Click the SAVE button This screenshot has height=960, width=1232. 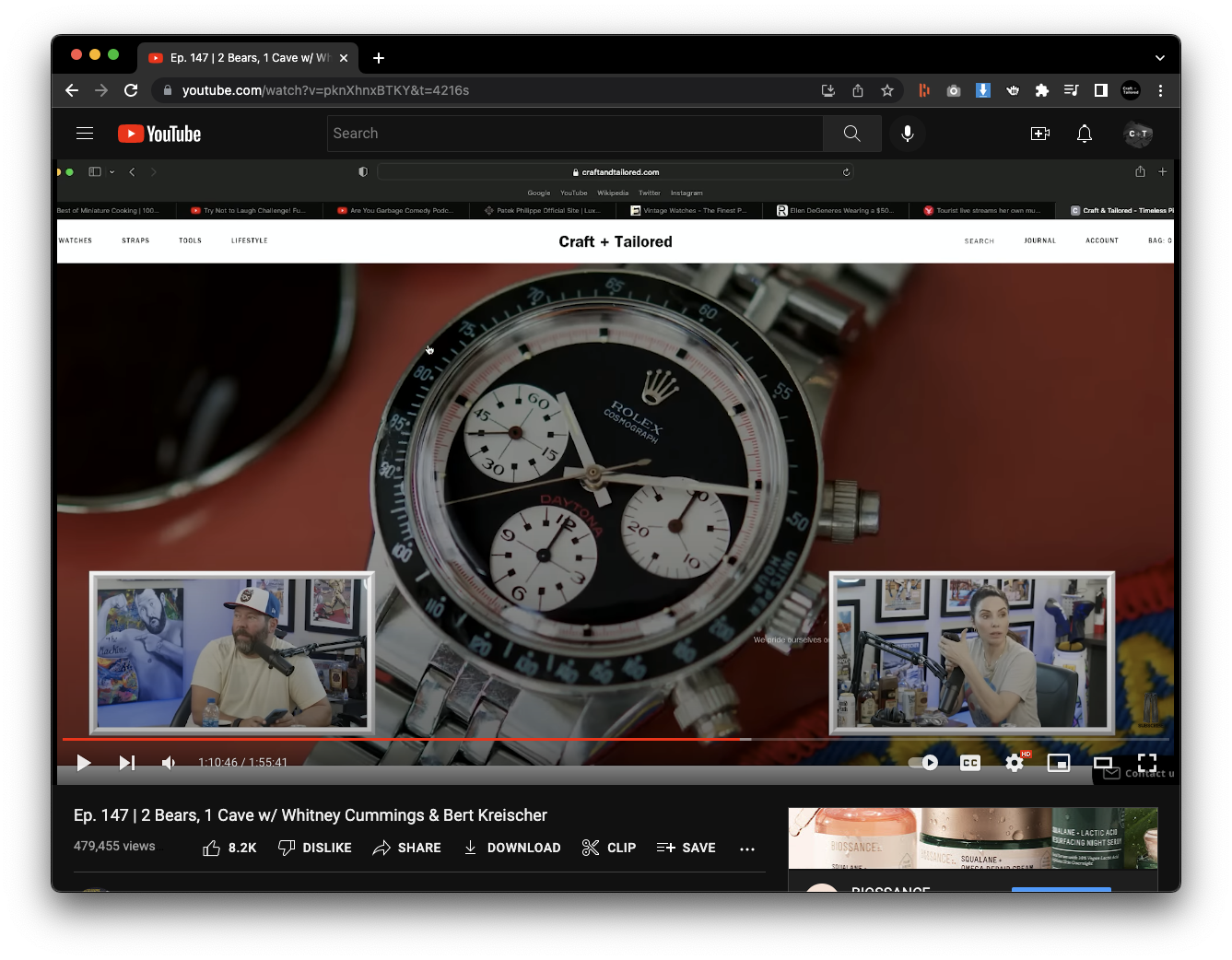click(686, 848)
